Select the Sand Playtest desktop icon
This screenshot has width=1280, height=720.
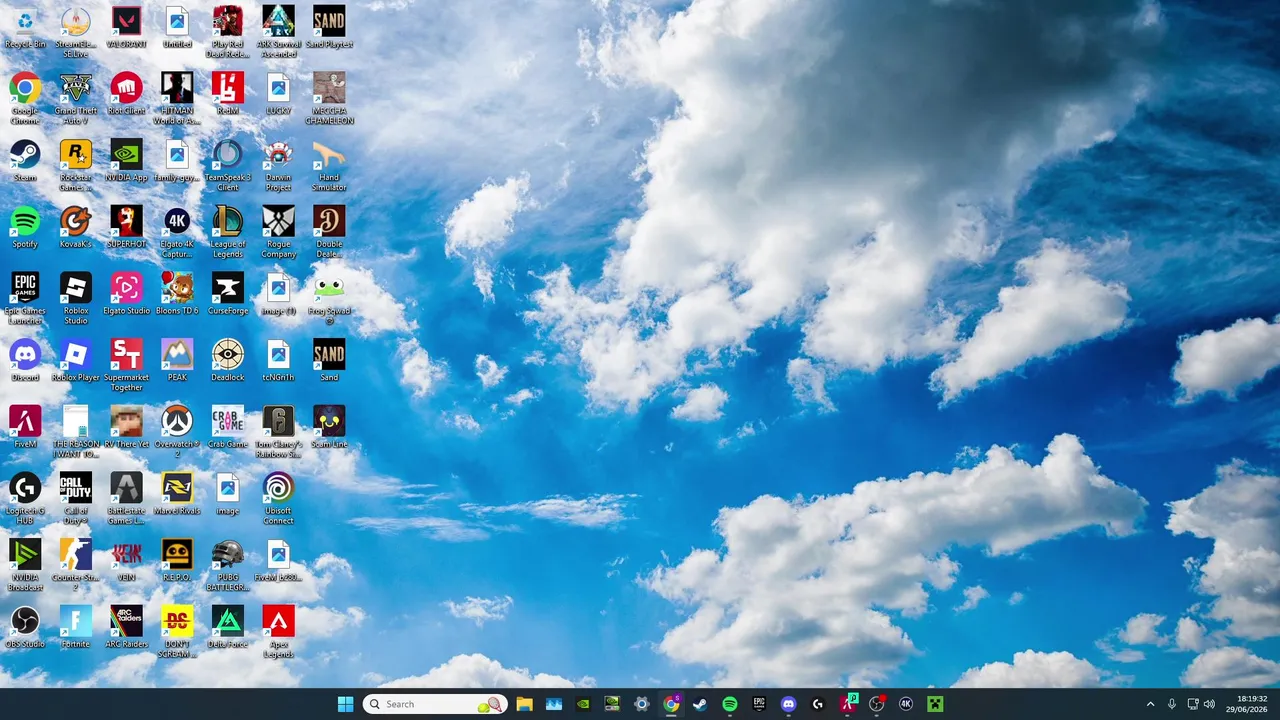tap(329, 28)
